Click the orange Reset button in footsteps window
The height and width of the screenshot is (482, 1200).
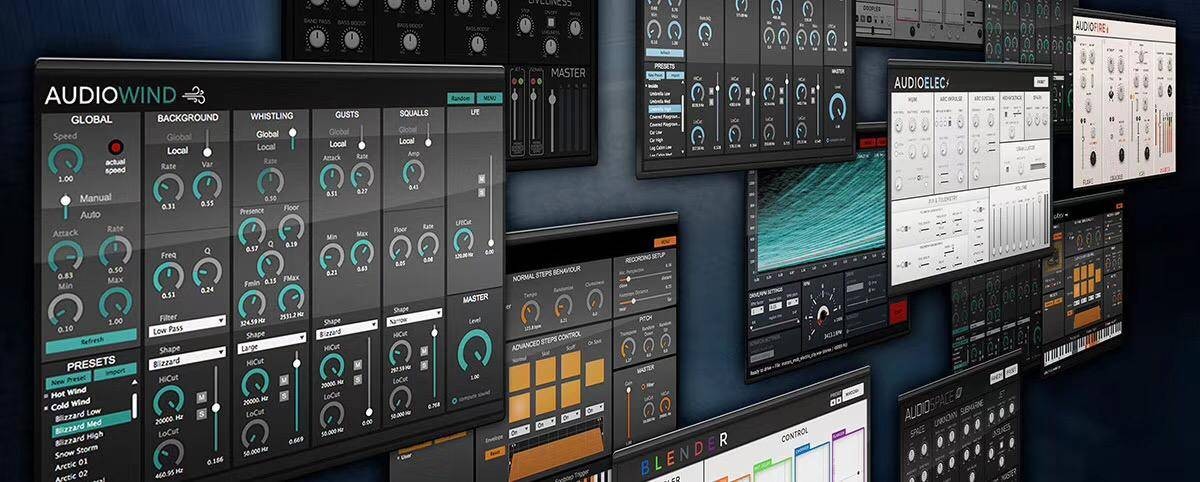(x=494, y=451)
